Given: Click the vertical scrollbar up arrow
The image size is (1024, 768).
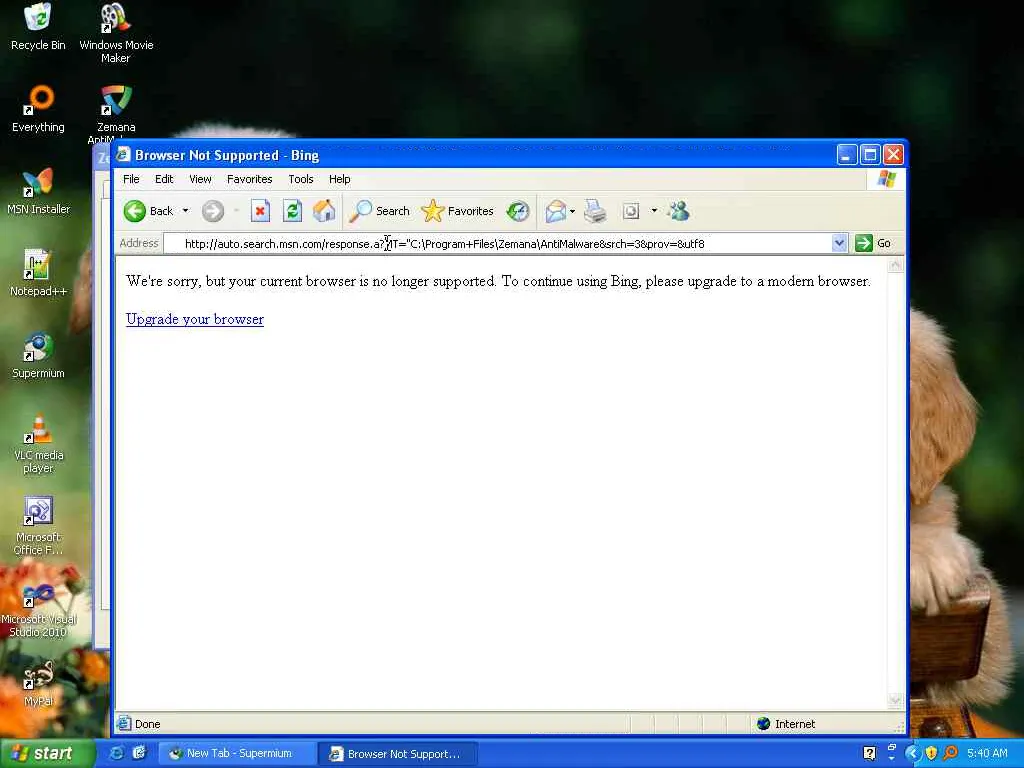Looking at the screenshot, I should tap(895, 264).
